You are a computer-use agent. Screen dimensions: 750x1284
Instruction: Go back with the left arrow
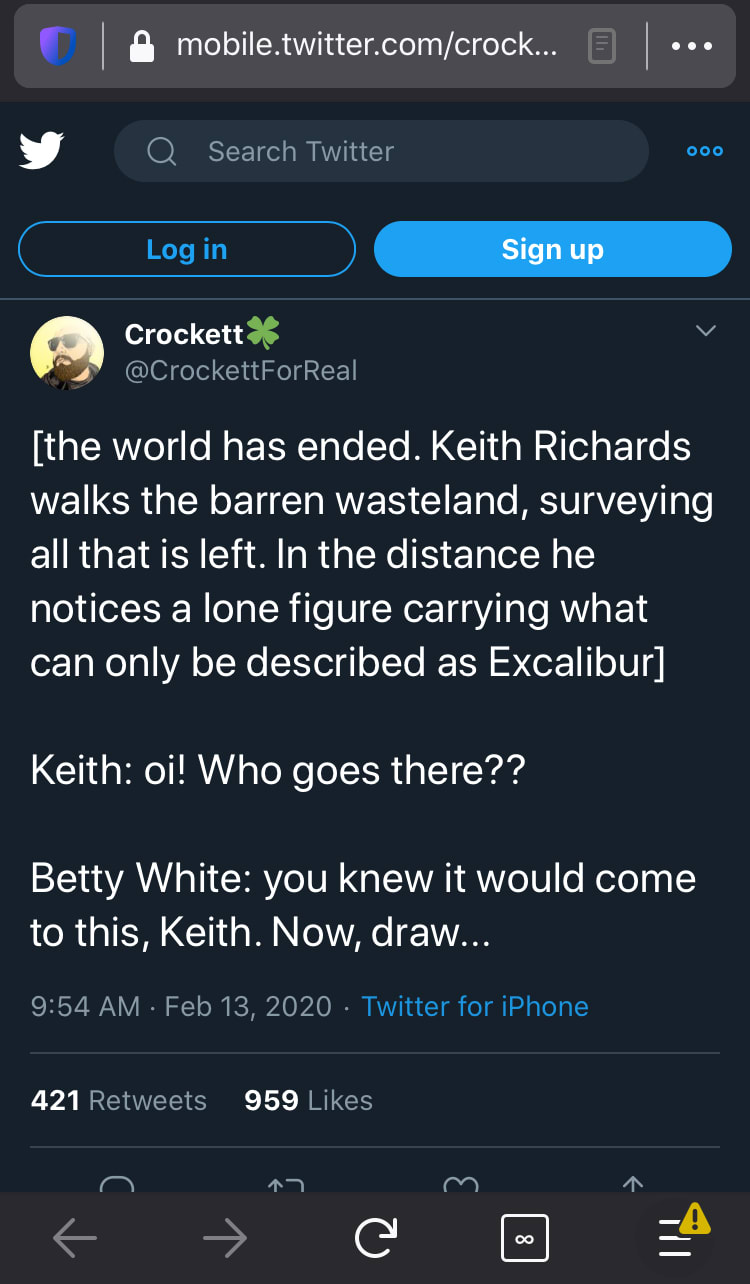point(75,1240)
